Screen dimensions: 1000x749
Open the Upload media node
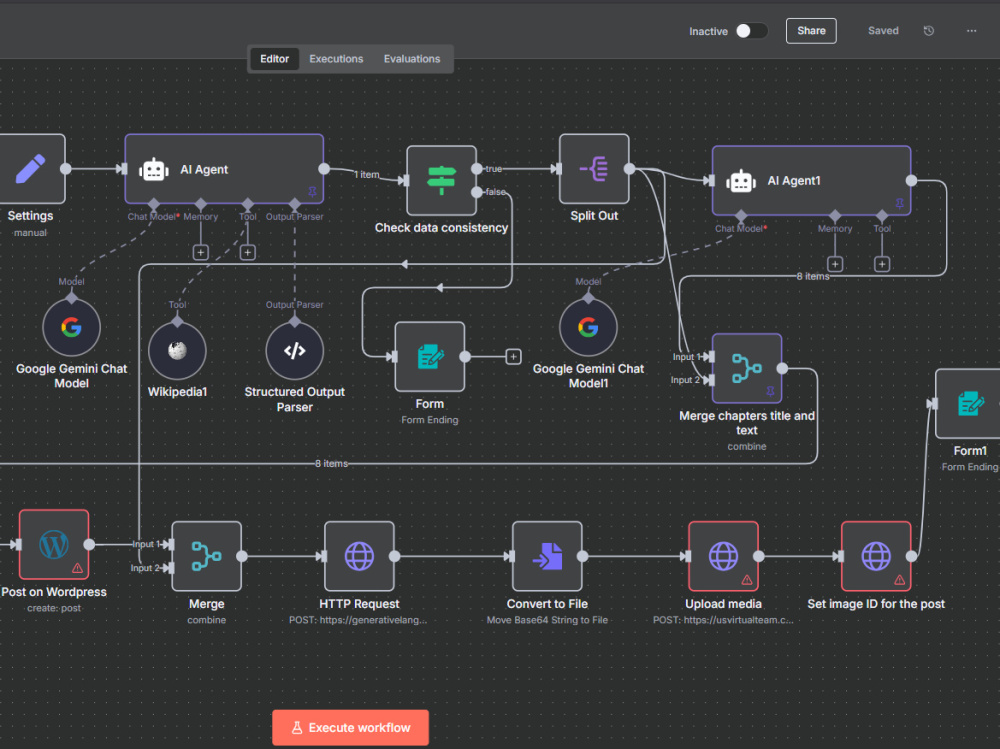[723, 556]
